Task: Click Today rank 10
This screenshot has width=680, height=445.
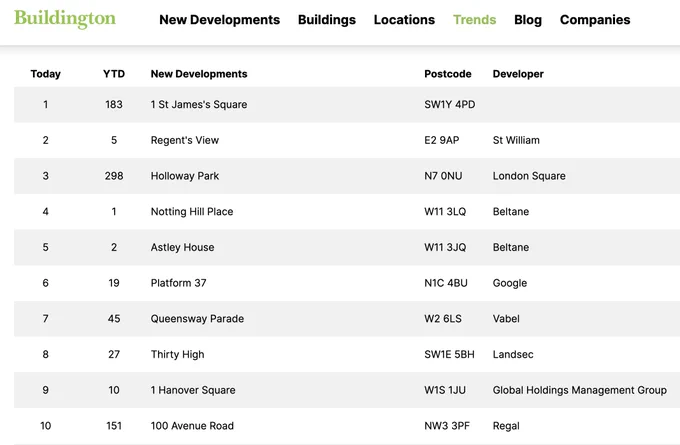Action: pyautogui.click(x=46, y=425)
